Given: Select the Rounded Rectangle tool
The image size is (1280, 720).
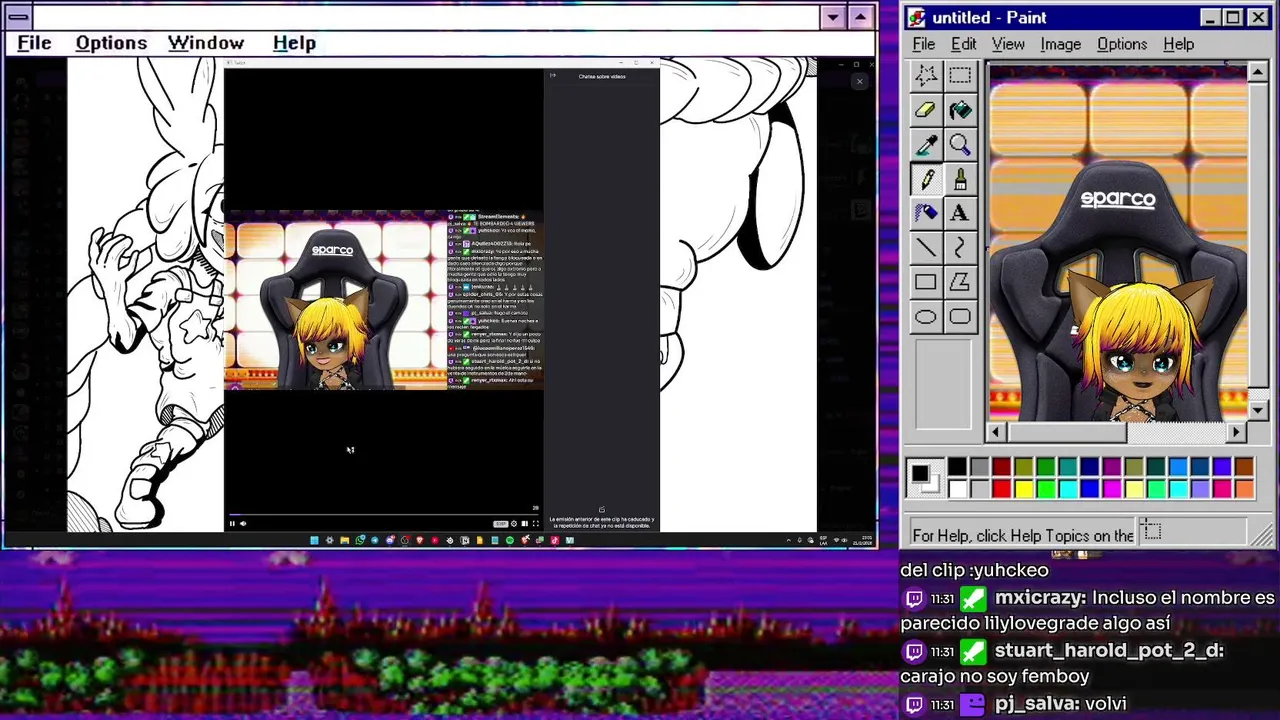Looking at the screenshot, I should (x=960, y=317).
